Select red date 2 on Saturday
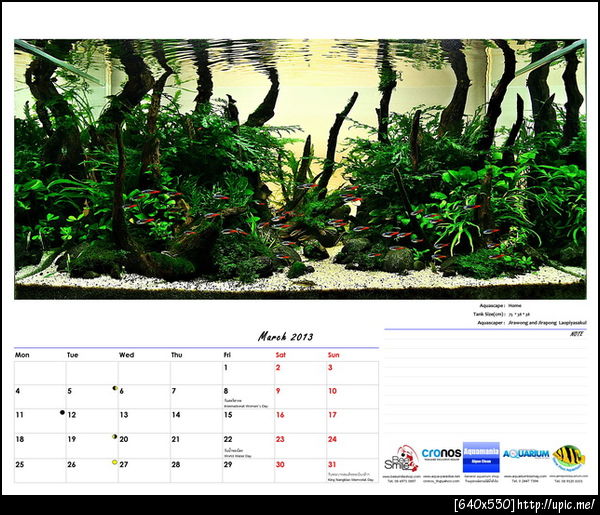The image size is (600, 515). point(278,368)
